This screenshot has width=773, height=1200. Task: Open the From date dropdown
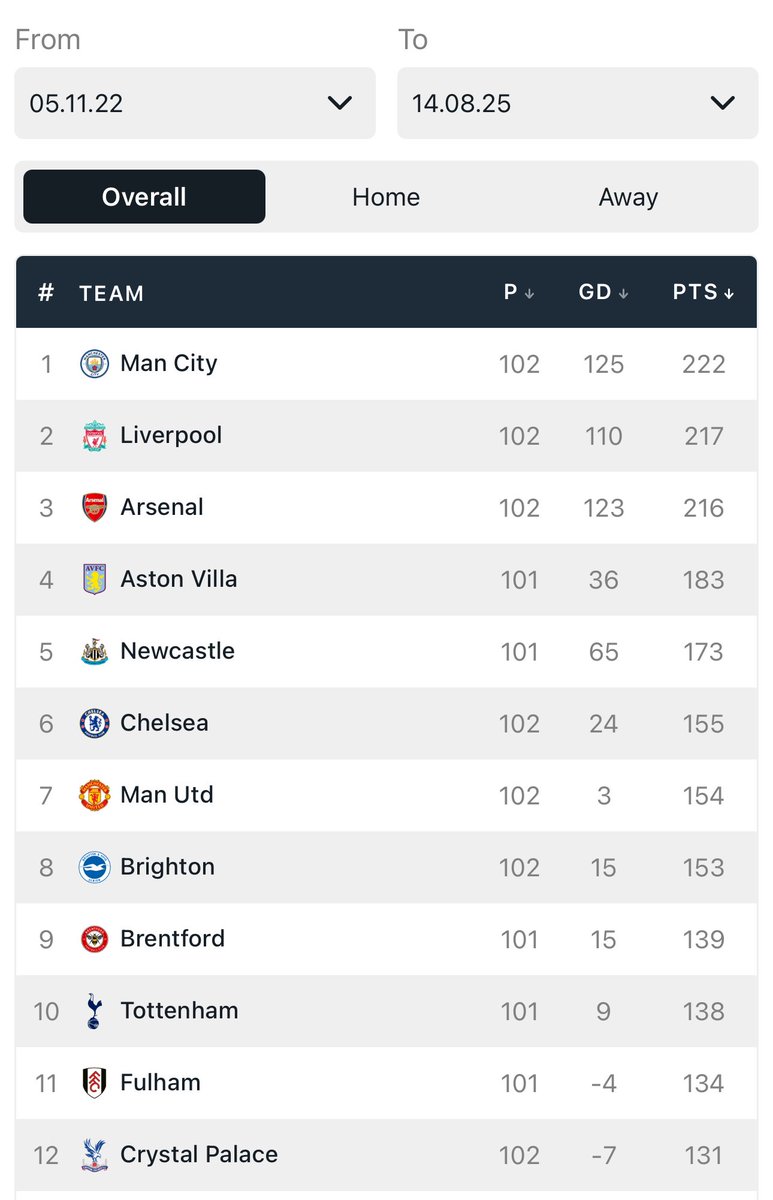pos(195,103)
